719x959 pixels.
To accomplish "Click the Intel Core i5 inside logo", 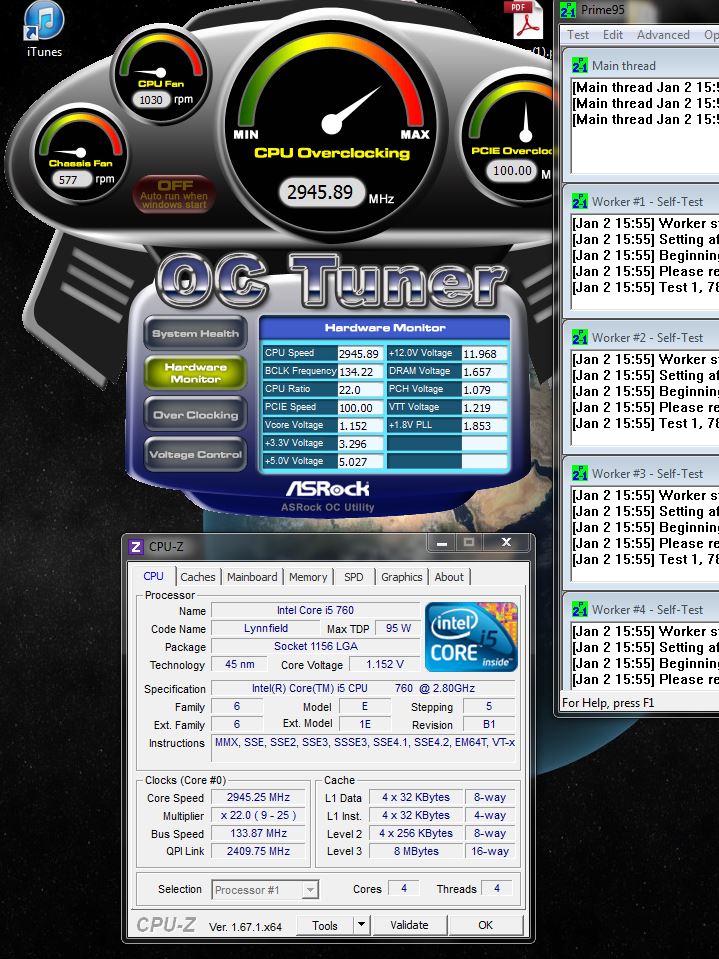I will [471, 637].
